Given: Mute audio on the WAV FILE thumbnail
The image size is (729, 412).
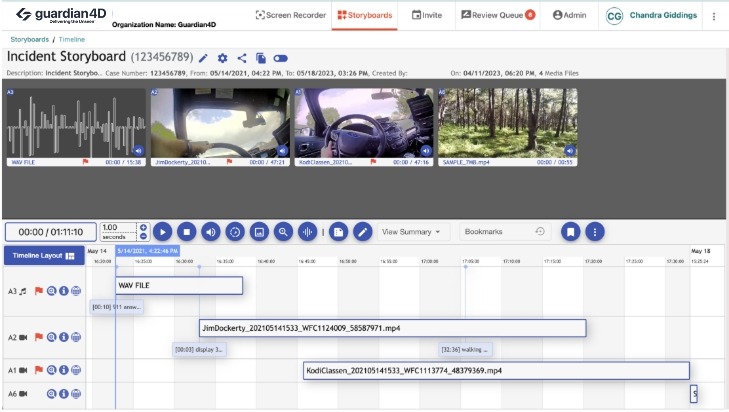Looking at the screenshot, I should tap(138, 151).
